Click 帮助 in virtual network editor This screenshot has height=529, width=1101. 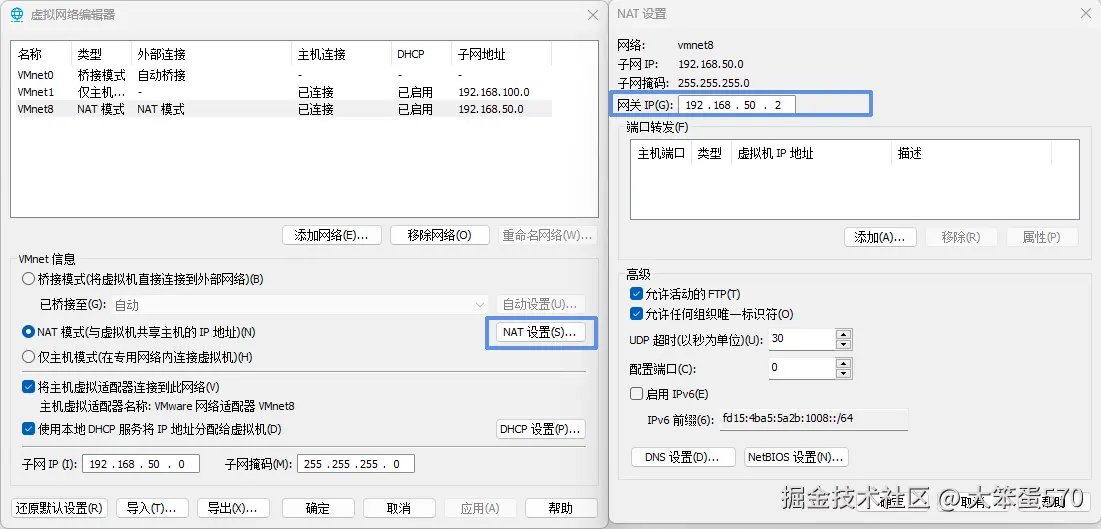pyautogui.click(x=561, y=508)
